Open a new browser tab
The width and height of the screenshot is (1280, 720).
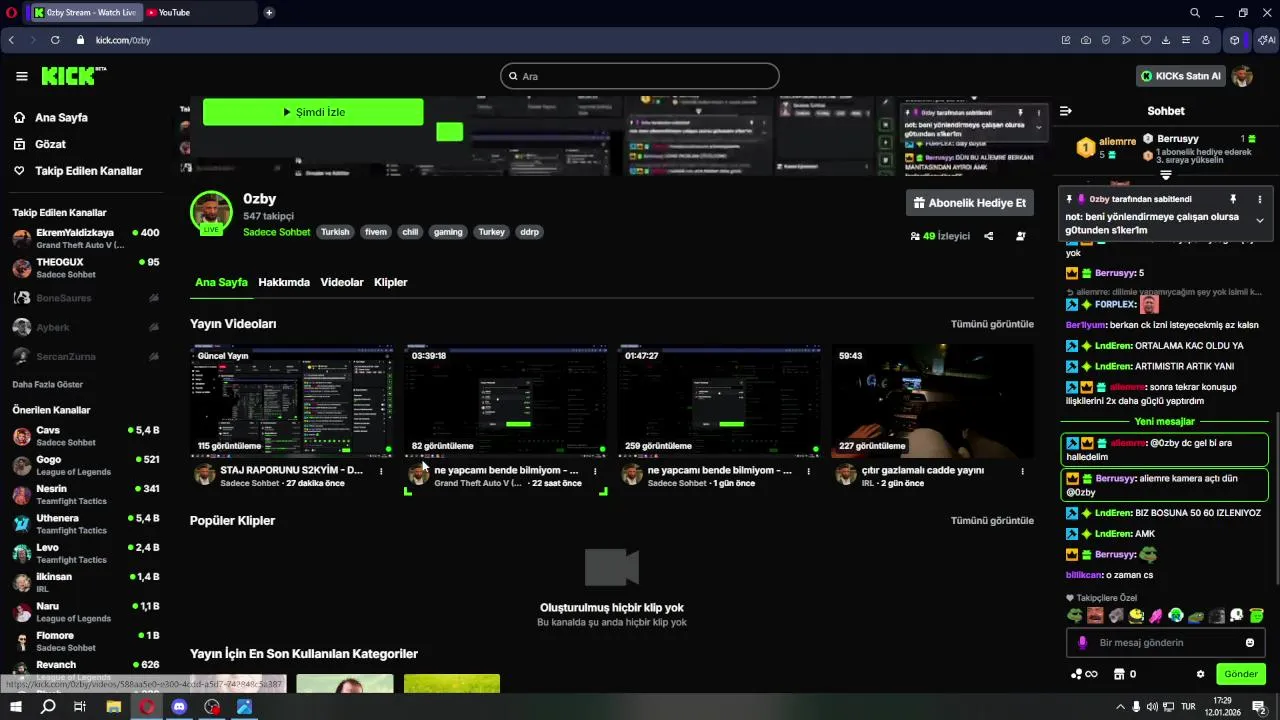click(269, 13)
